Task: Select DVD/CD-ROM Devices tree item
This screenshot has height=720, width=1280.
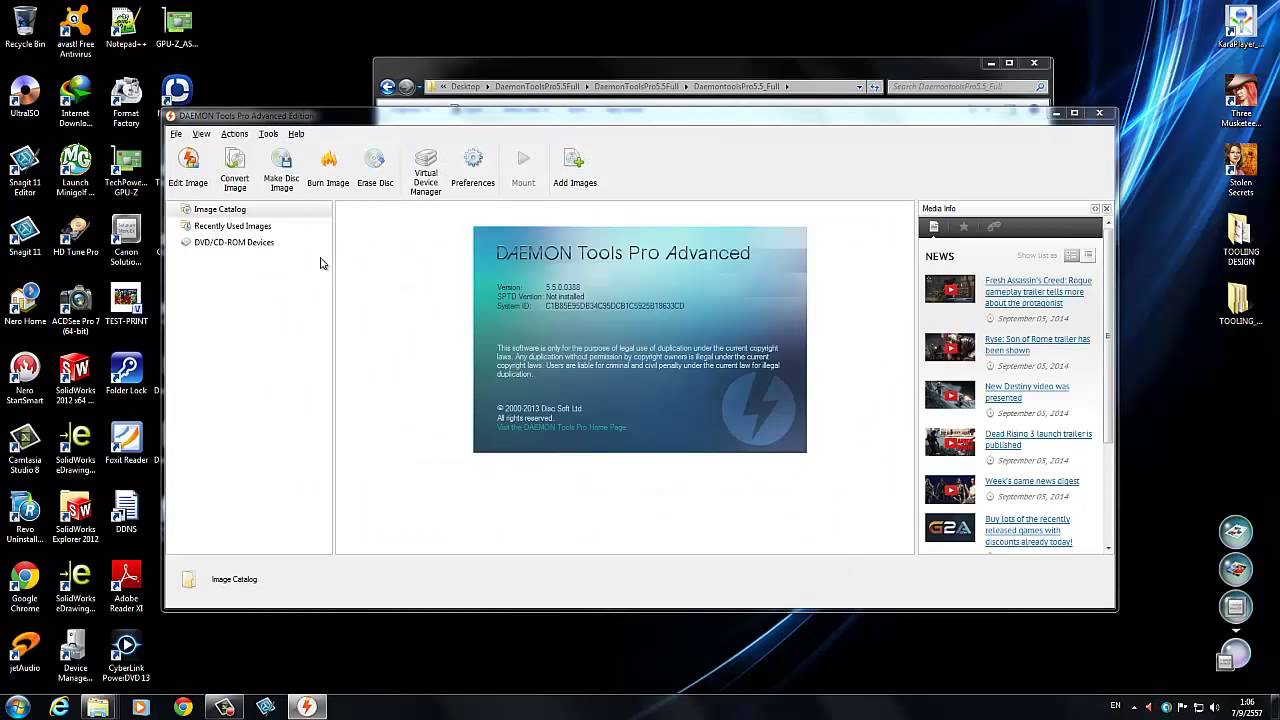Action: click(233, 242)
